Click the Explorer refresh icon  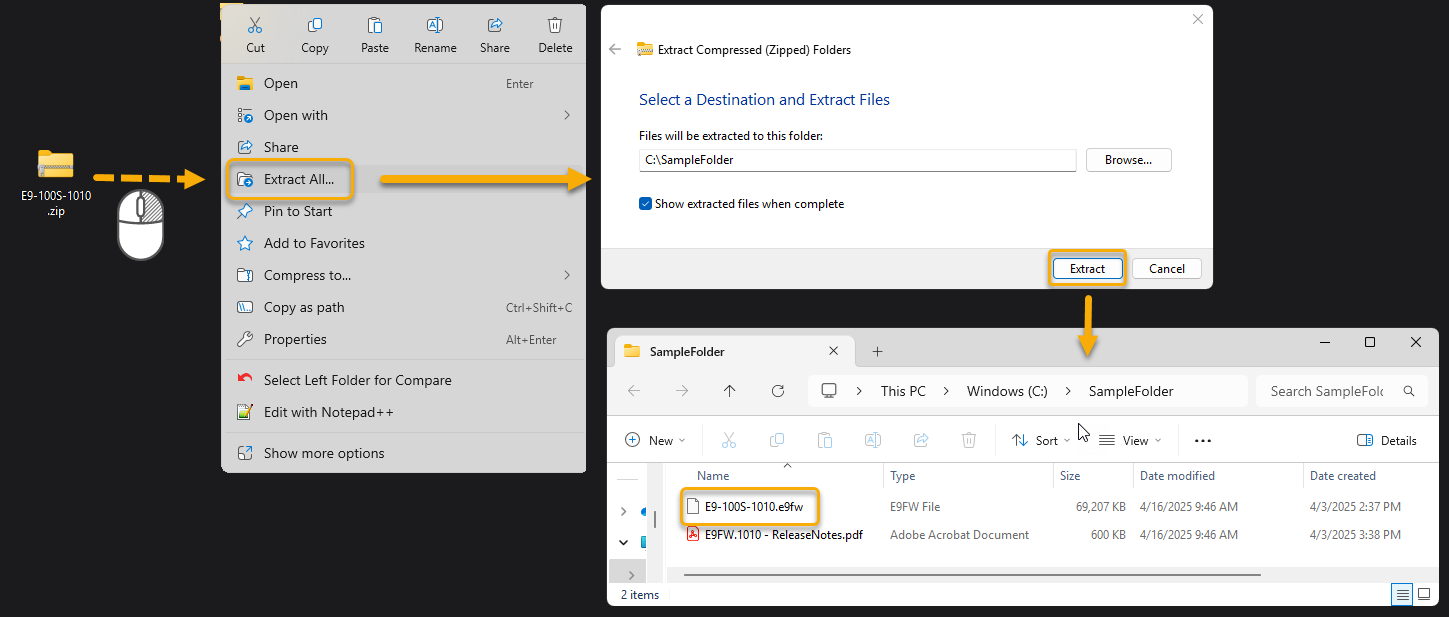(778, 391)
